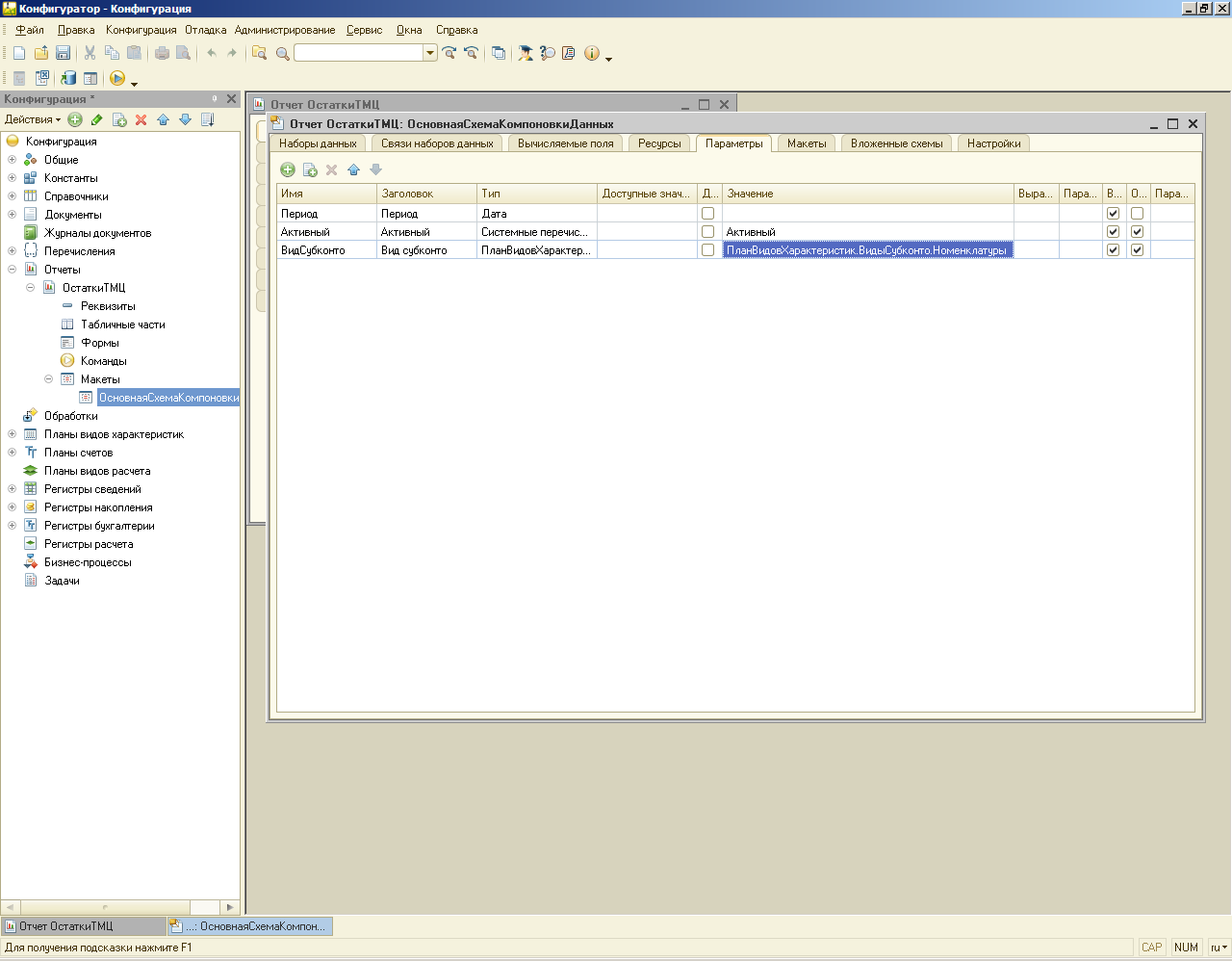Open the Администрирование menu
The image size is (1232, 961).
[285, 30]
